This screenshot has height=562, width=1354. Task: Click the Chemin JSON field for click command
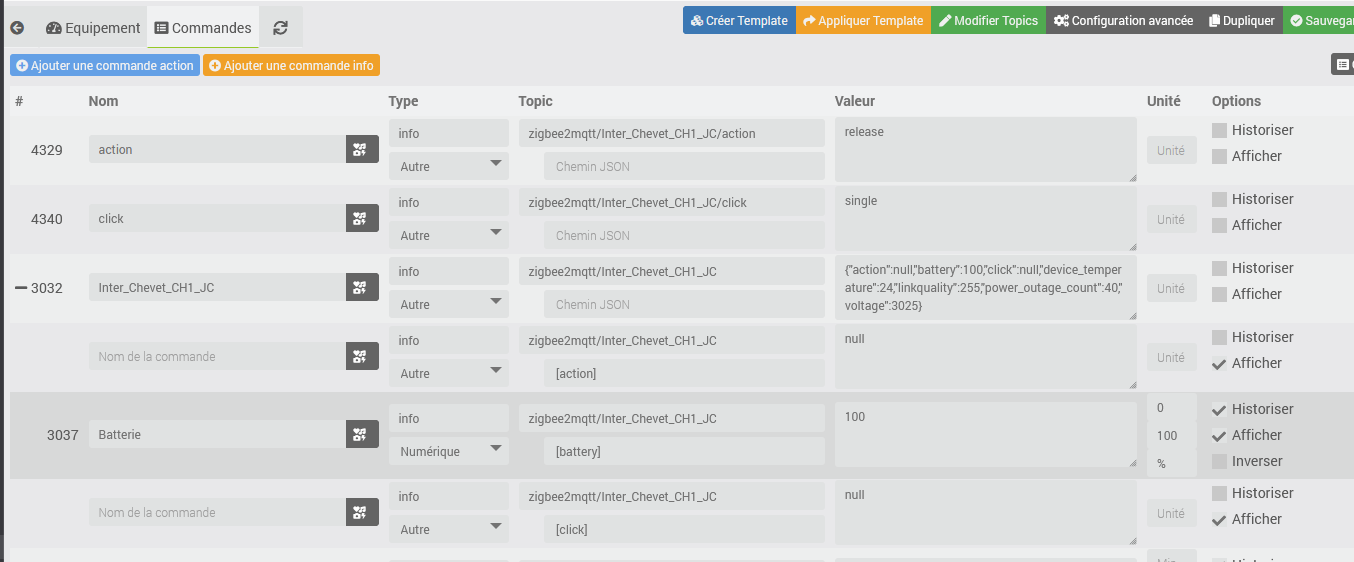tap(684, 235)
